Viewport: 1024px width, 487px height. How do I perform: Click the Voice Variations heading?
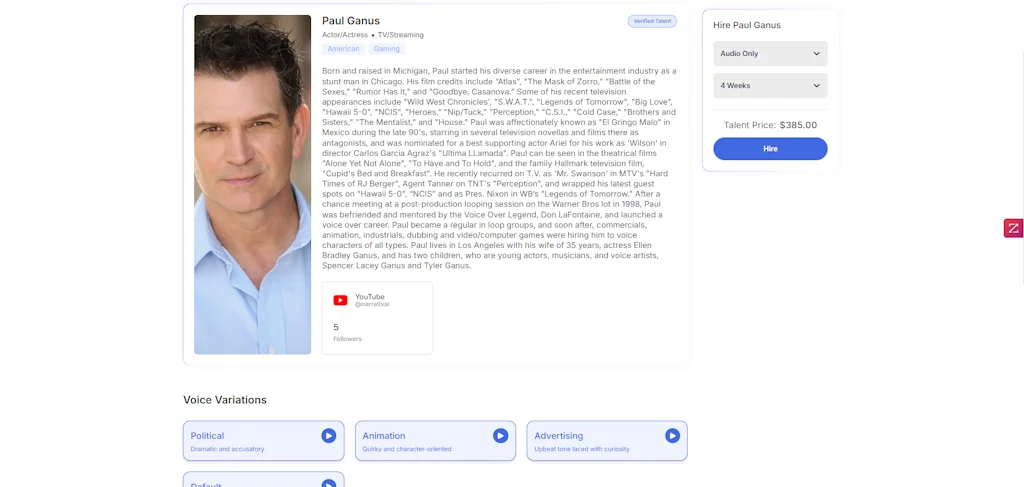tap(225, 400)
